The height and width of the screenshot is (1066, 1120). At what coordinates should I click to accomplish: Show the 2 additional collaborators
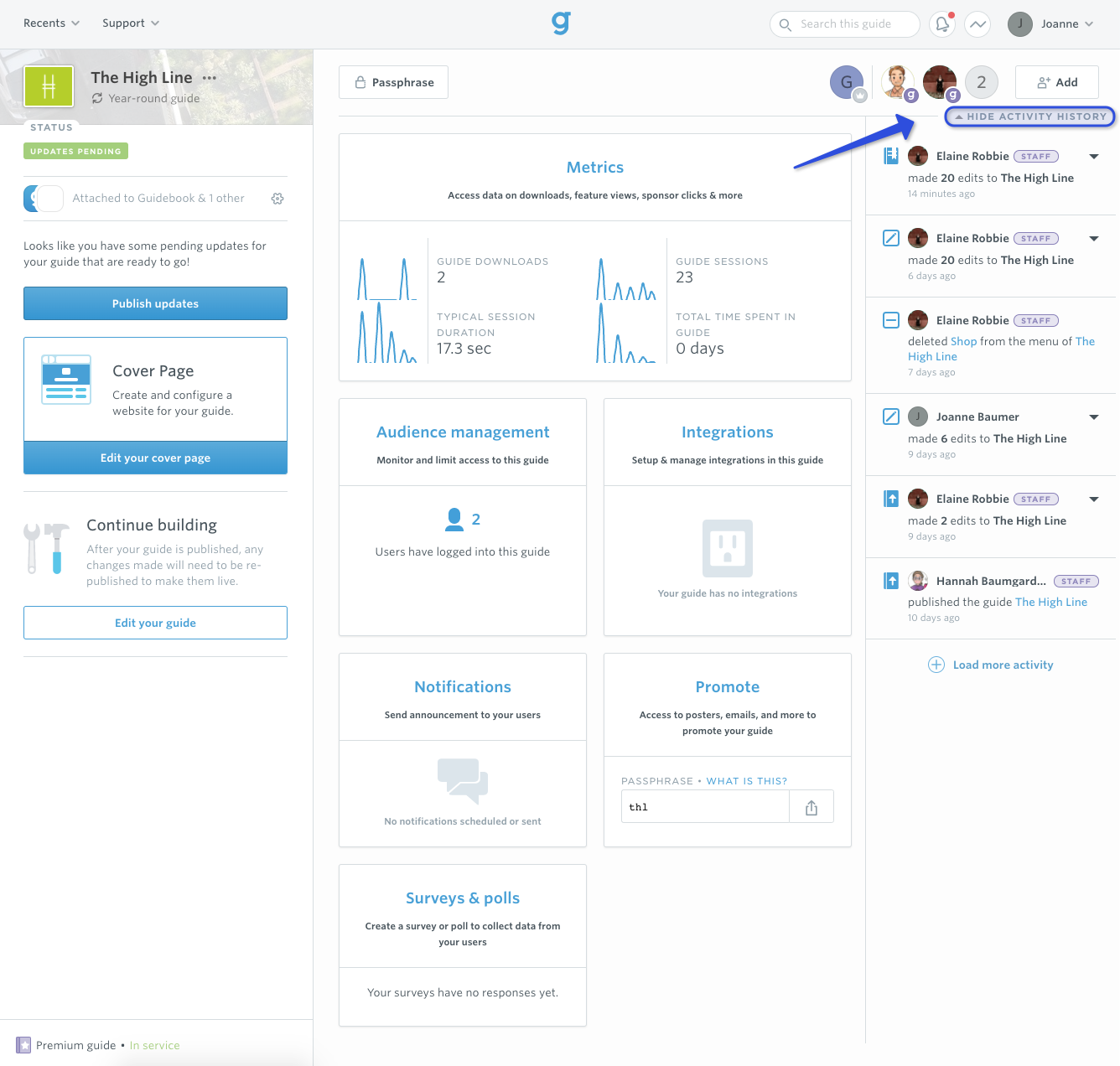[x=982, y=82]
